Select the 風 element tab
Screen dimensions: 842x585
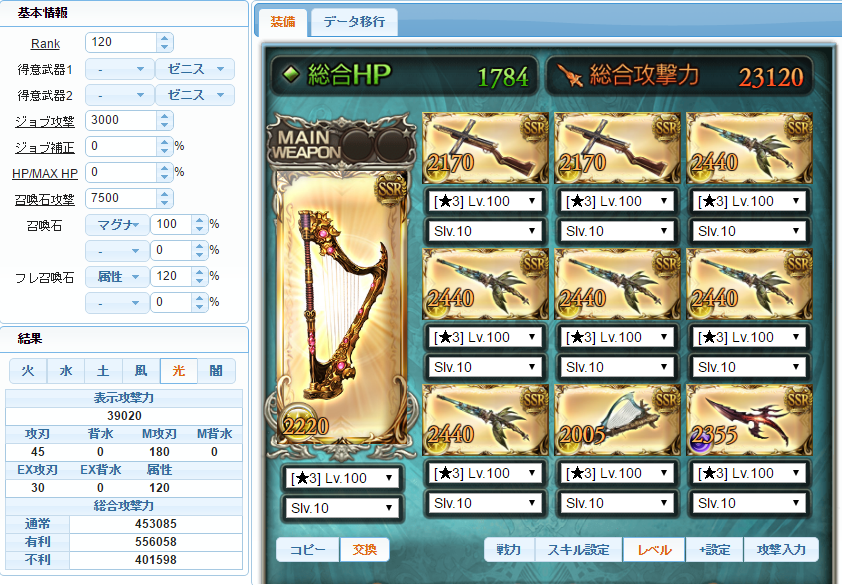pos(141,371)
